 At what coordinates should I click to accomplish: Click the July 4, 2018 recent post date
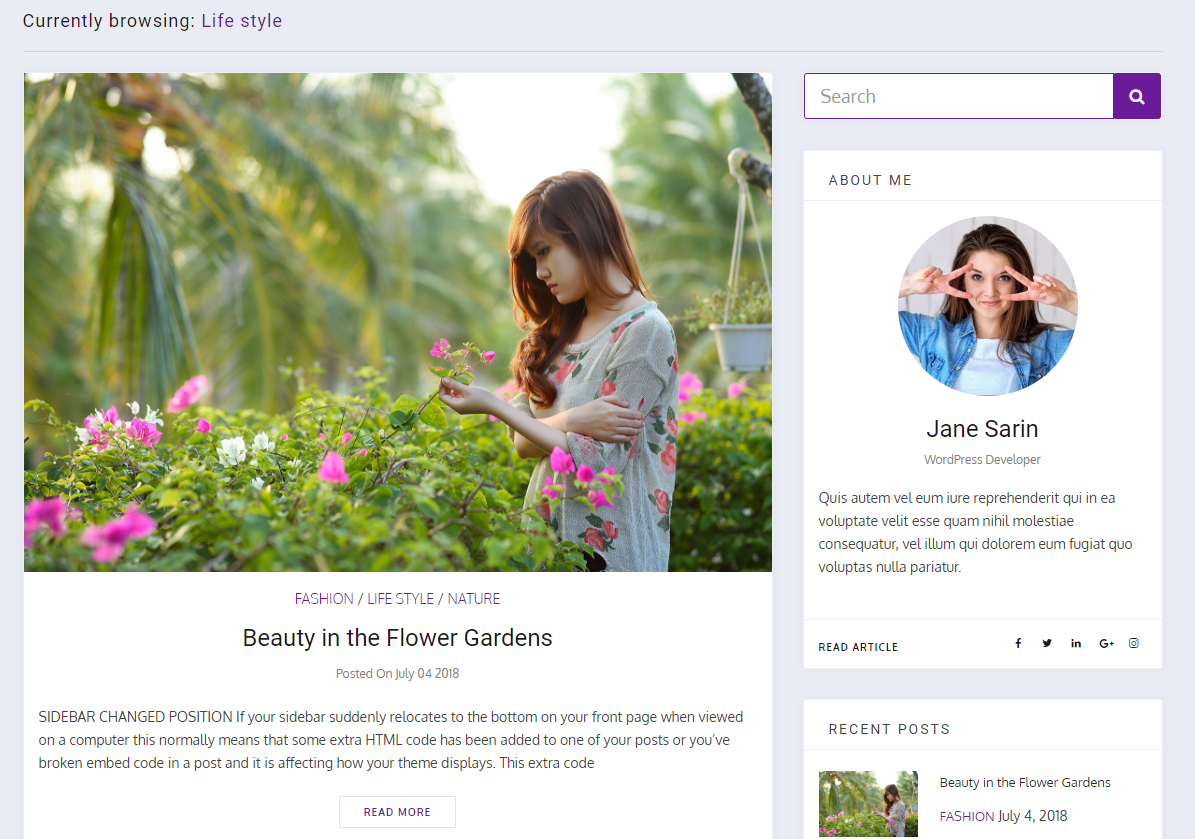click(1033, 816)
